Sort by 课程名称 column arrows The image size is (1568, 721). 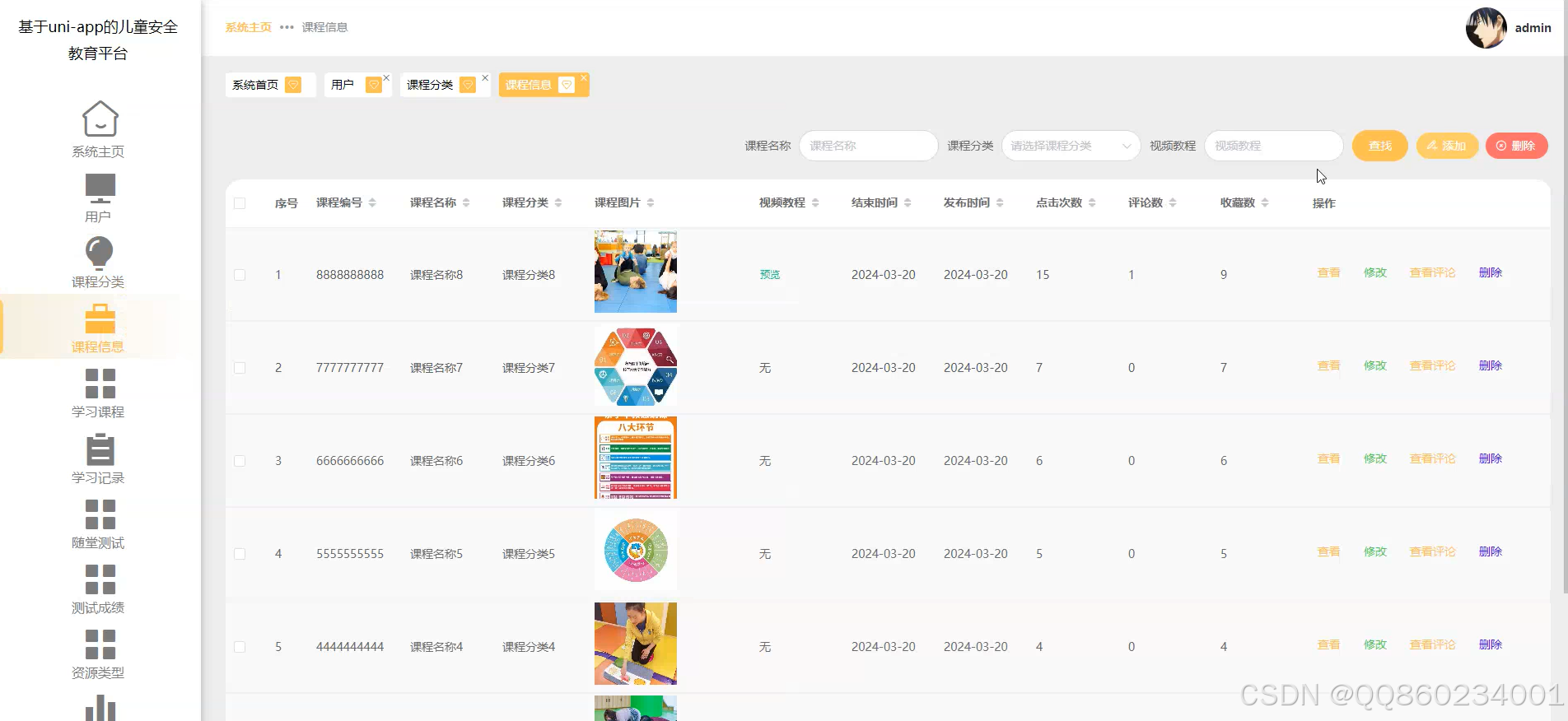tap(466, 202)
